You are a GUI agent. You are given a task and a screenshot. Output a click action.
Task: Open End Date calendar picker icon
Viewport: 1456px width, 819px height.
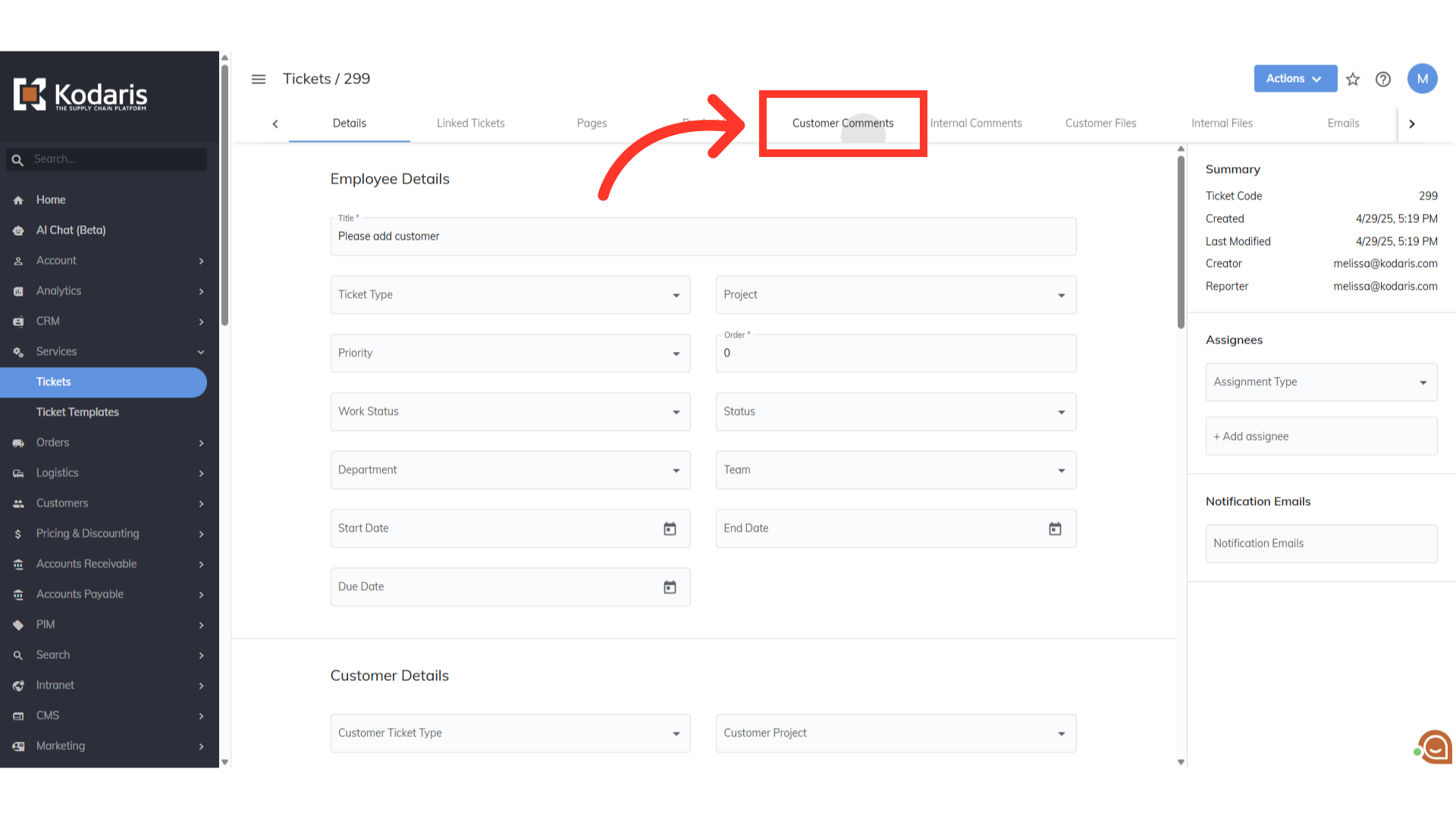click(1055, 529)
